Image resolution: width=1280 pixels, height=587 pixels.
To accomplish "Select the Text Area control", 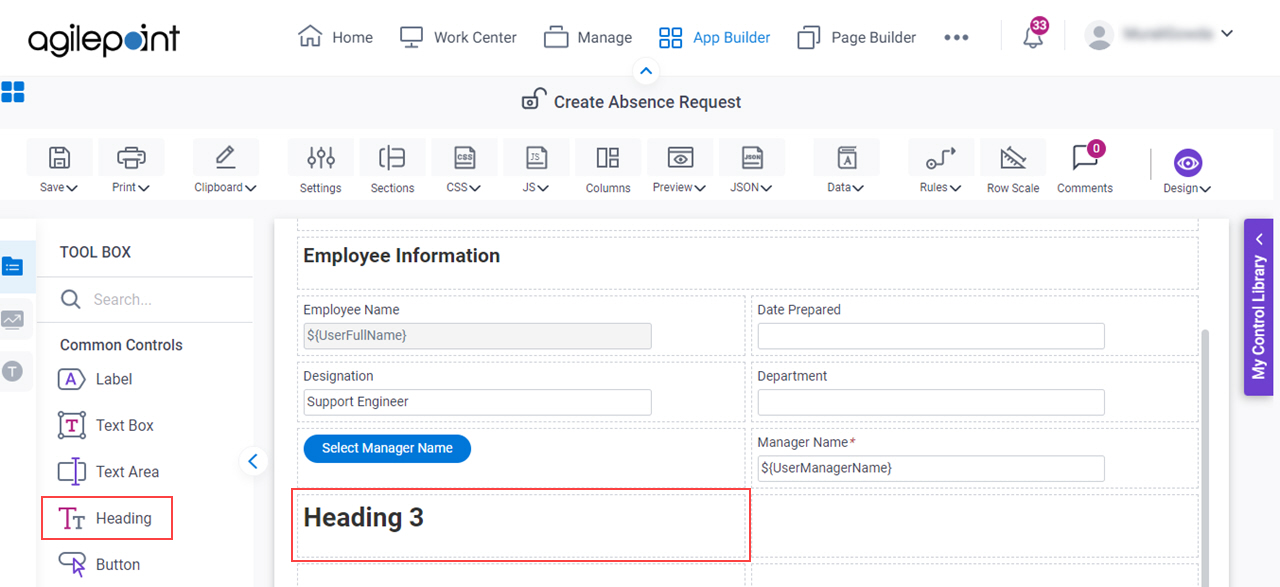I will [x=108, y=471].
